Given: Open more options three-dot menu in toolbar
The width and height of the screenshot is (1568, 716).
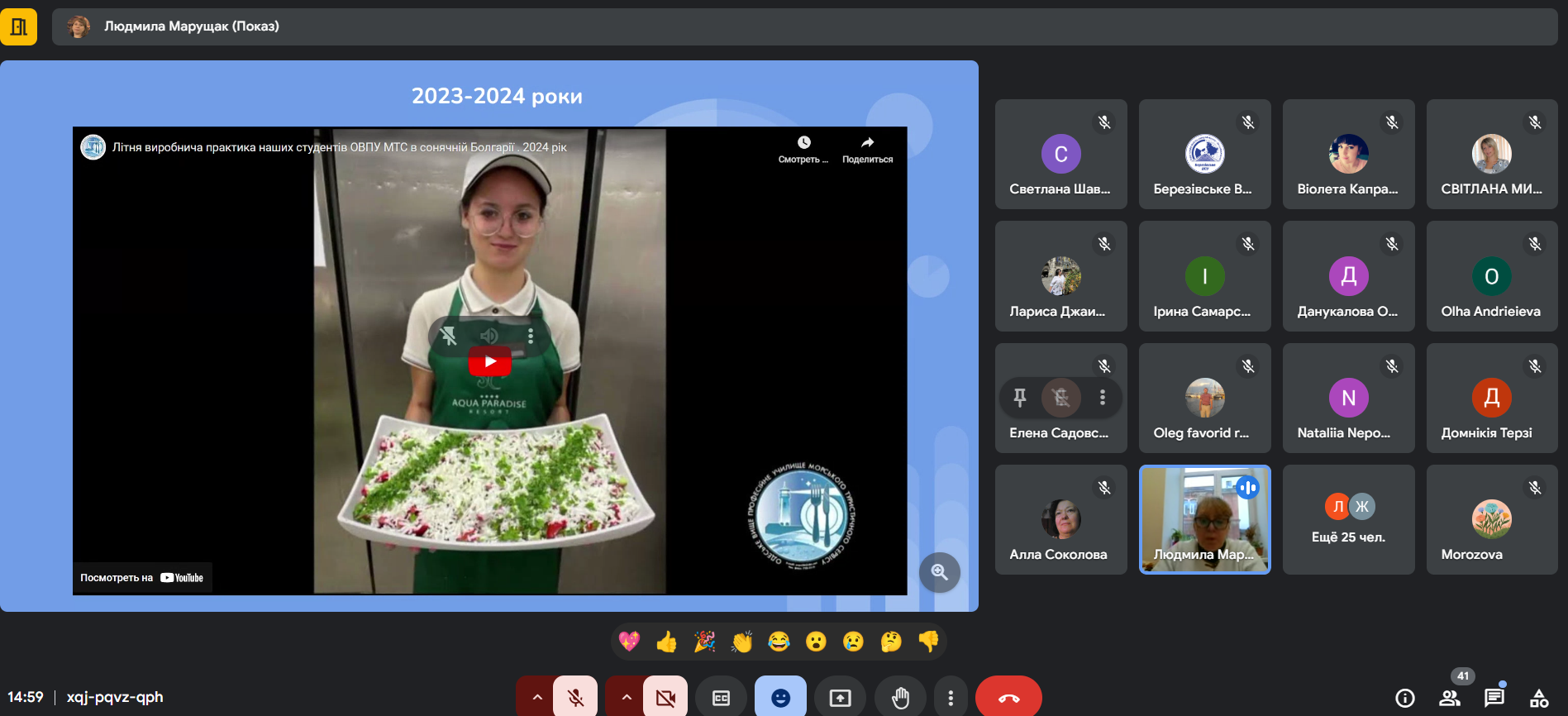Looking at the screenshot, I should click(x=951, y=698).
